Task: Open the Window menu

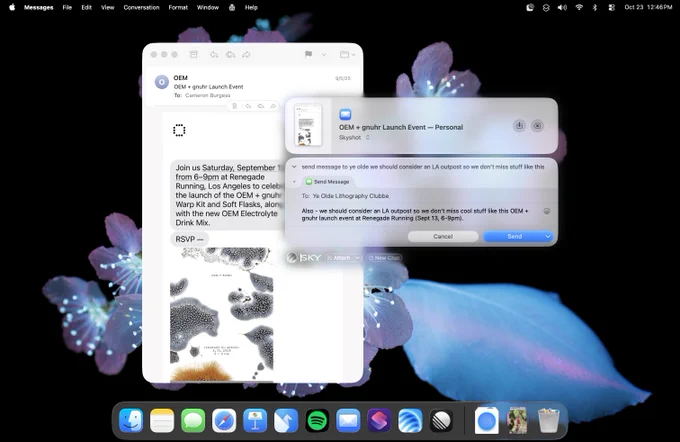Action: (x=208, y=7)
